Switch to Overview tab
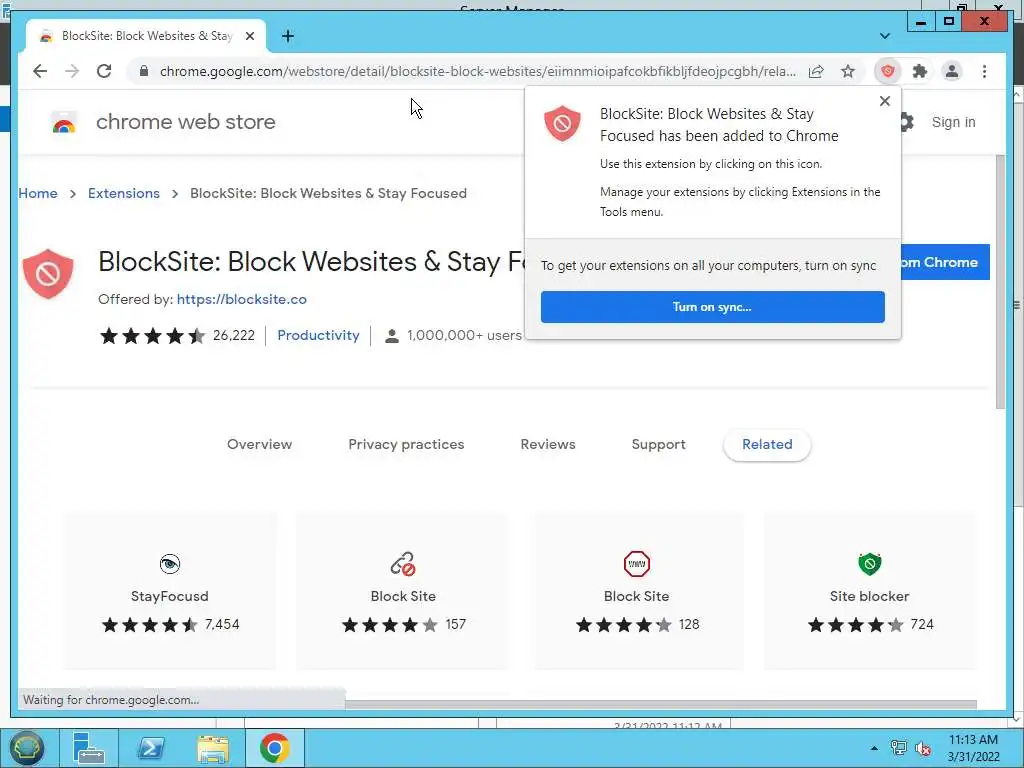This screenshot has height=768, width=1024. 259,444
